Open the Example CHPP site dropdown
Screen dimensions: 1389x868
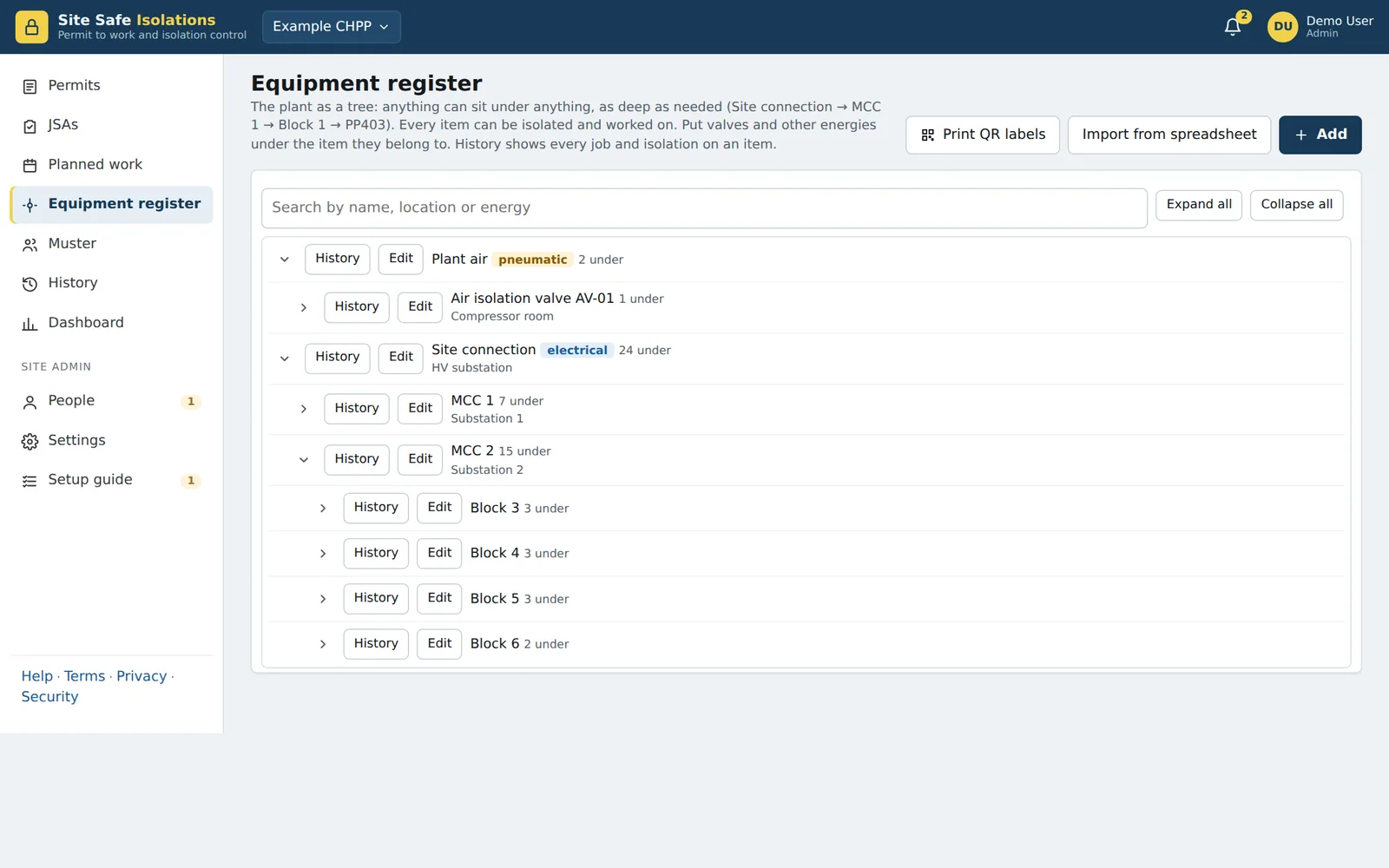click(x=331, y=27)
